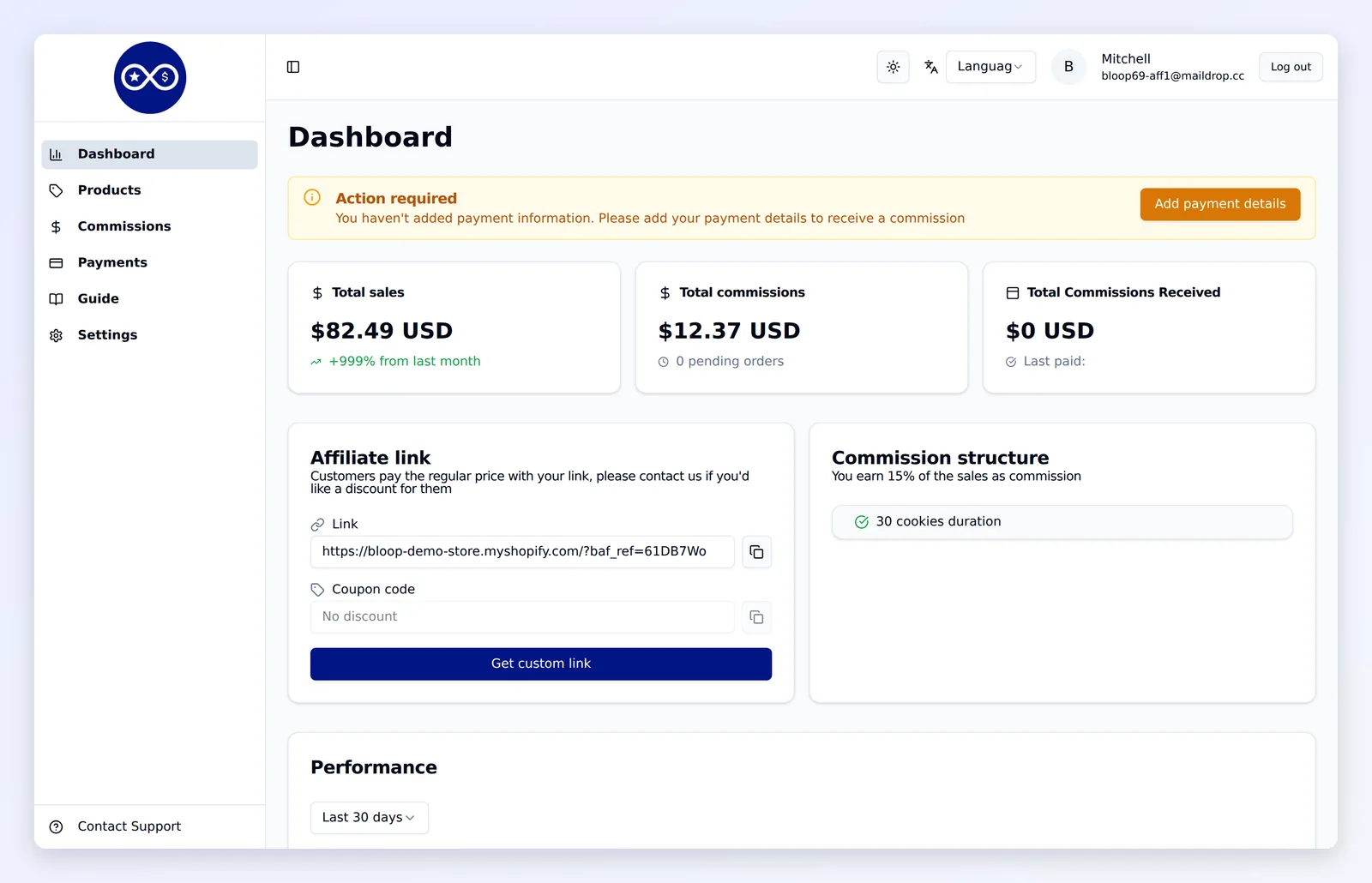1372x883 pixels.
Task: Click the user avatar with letter B
Action: (1068, 67)
